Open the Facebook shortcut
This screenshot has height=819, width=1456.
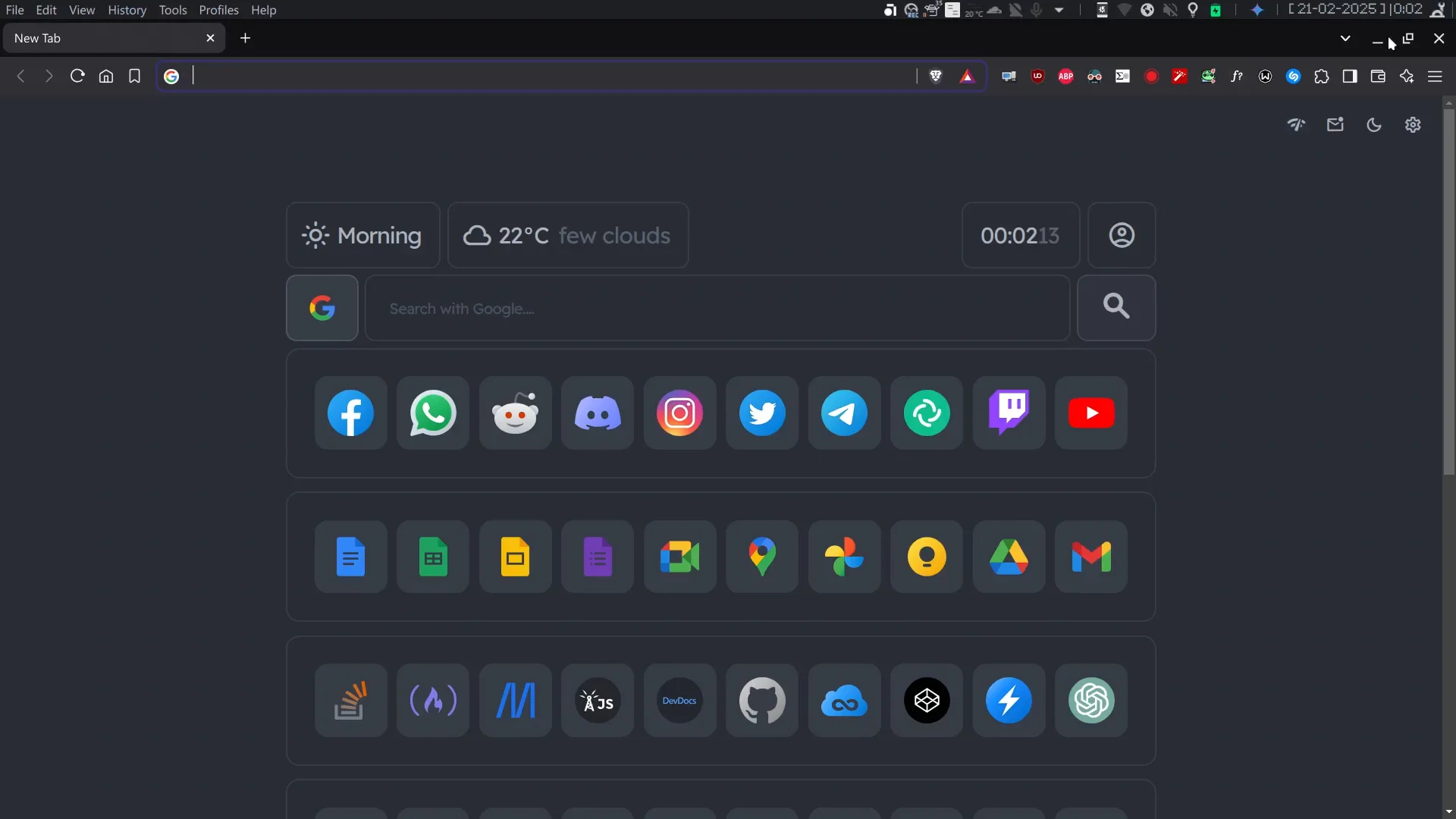(x=350, y=413)
